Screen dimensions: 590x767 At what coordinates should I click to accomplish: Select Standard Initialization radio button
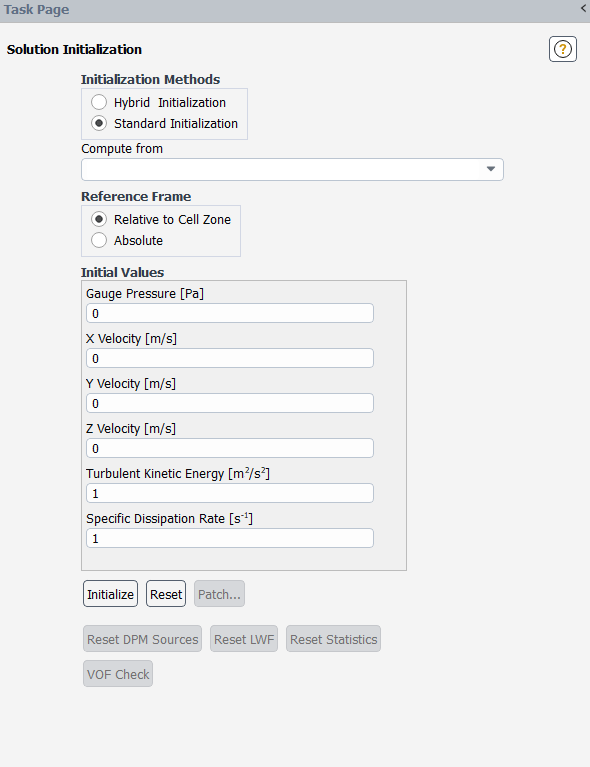(x=99, y=123)
